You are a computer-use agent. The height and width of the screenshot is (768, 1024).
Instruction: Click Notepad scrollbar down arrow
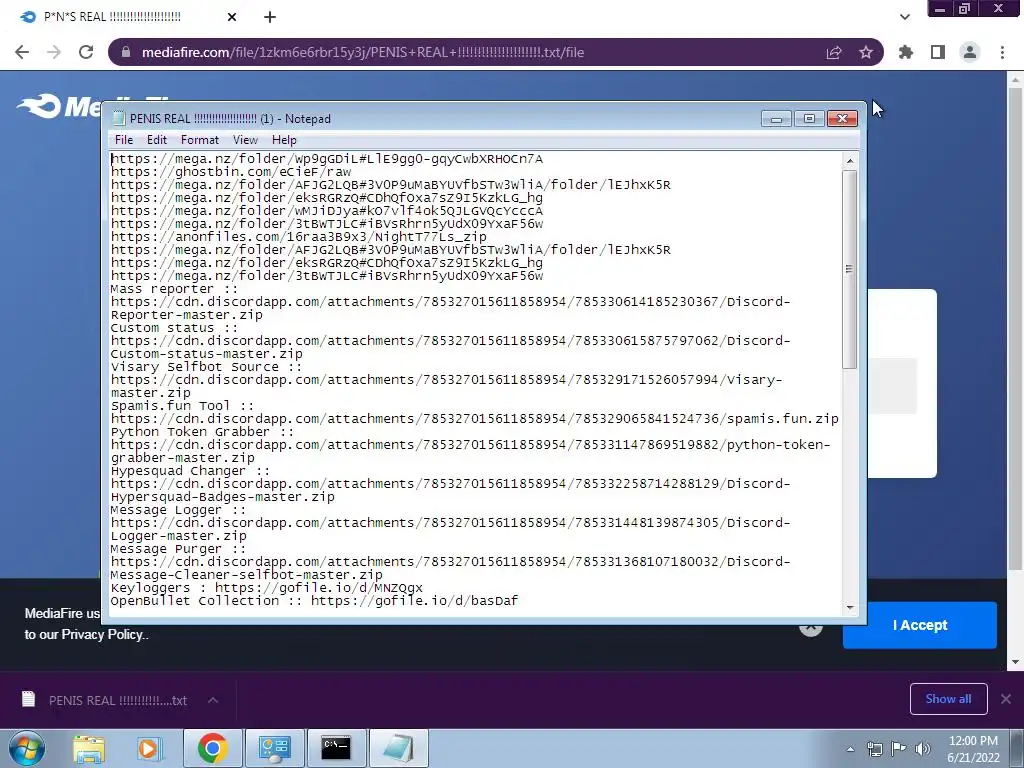[850, 607]
